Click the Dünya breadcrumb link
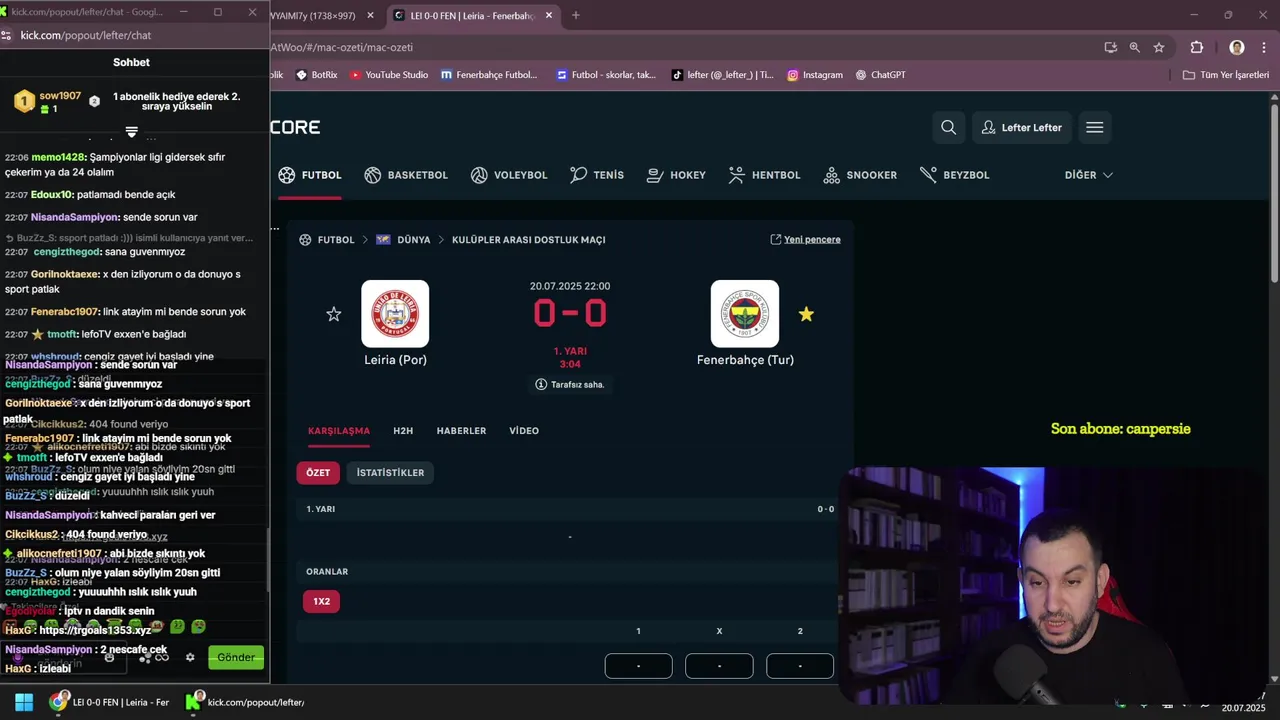1280x720 pixels. (x=413, y=240)
